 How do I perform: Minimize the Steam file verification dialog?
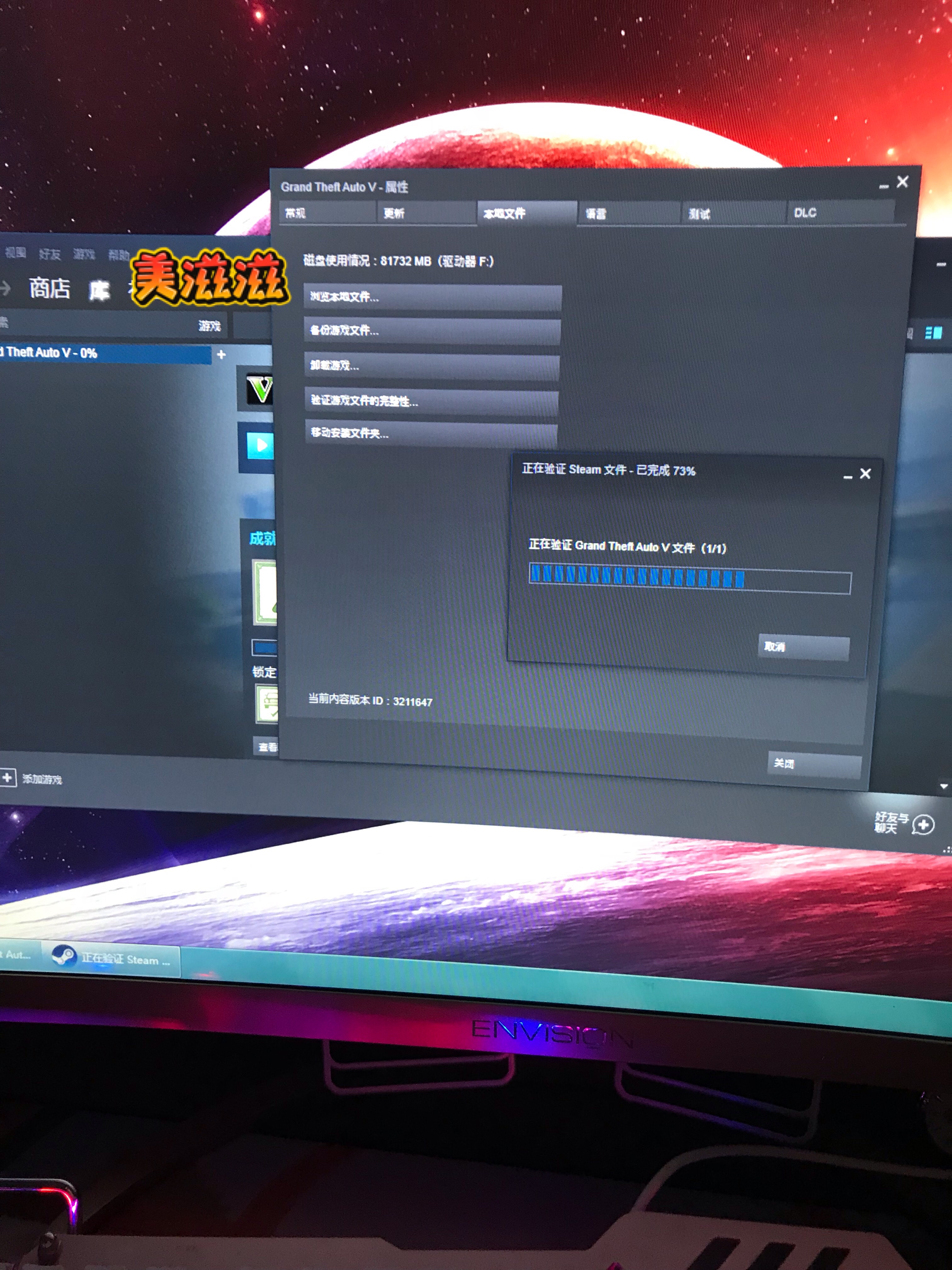click(x=847, y=476)
